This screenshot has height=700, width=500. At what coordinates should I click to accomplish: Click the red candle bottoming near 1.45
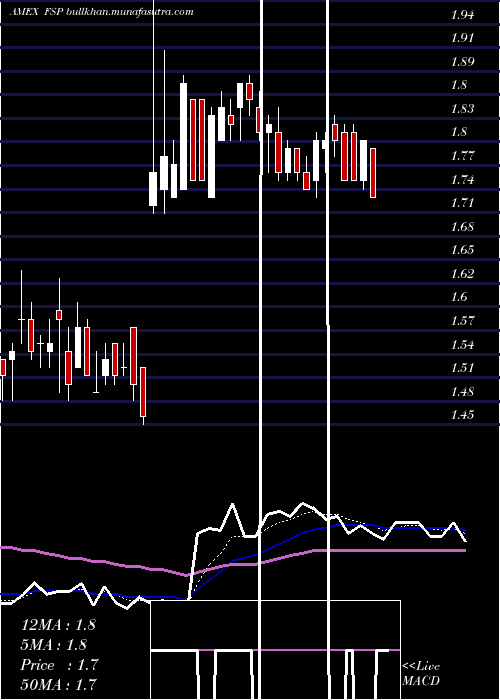click(x=143, y=392)
